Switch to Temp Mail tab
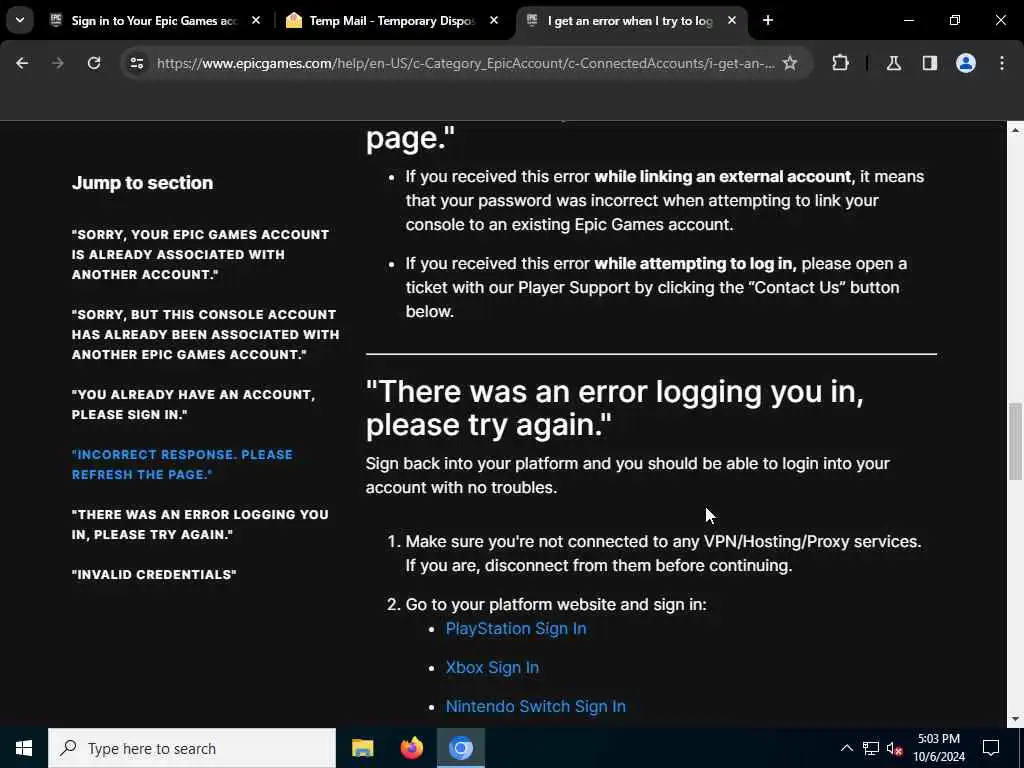The width and height of the screenshot is (1024, 768). tap(391, 20)
